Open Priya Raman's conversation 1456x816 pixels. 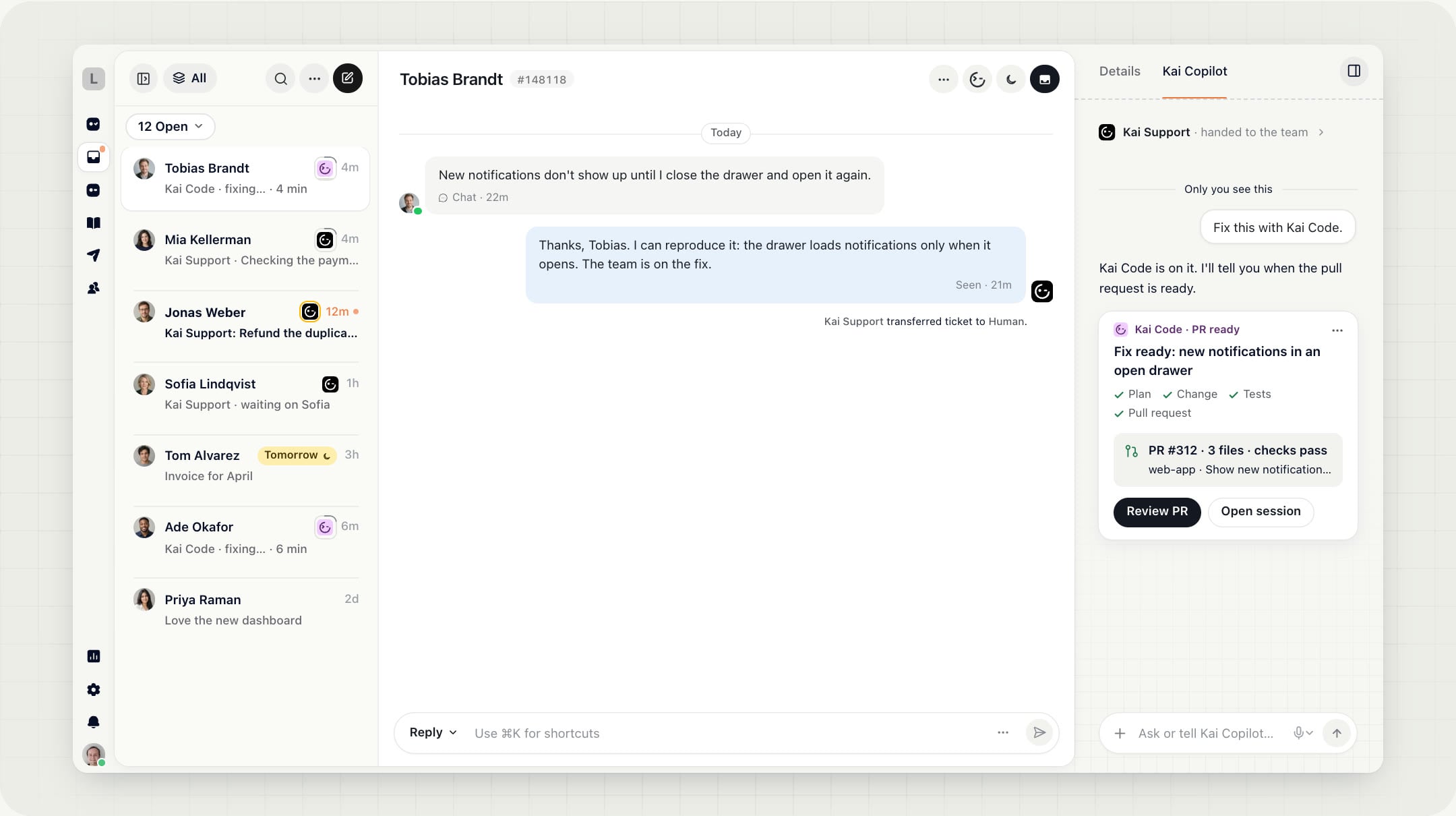(246, 610)
